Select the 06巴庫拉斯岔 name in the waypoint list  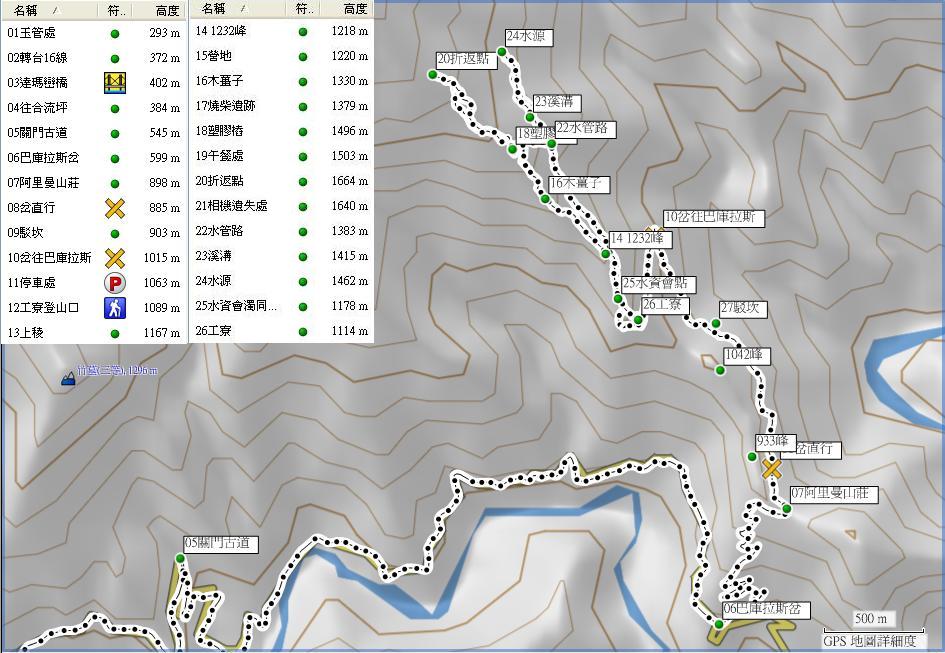point(43,158)
